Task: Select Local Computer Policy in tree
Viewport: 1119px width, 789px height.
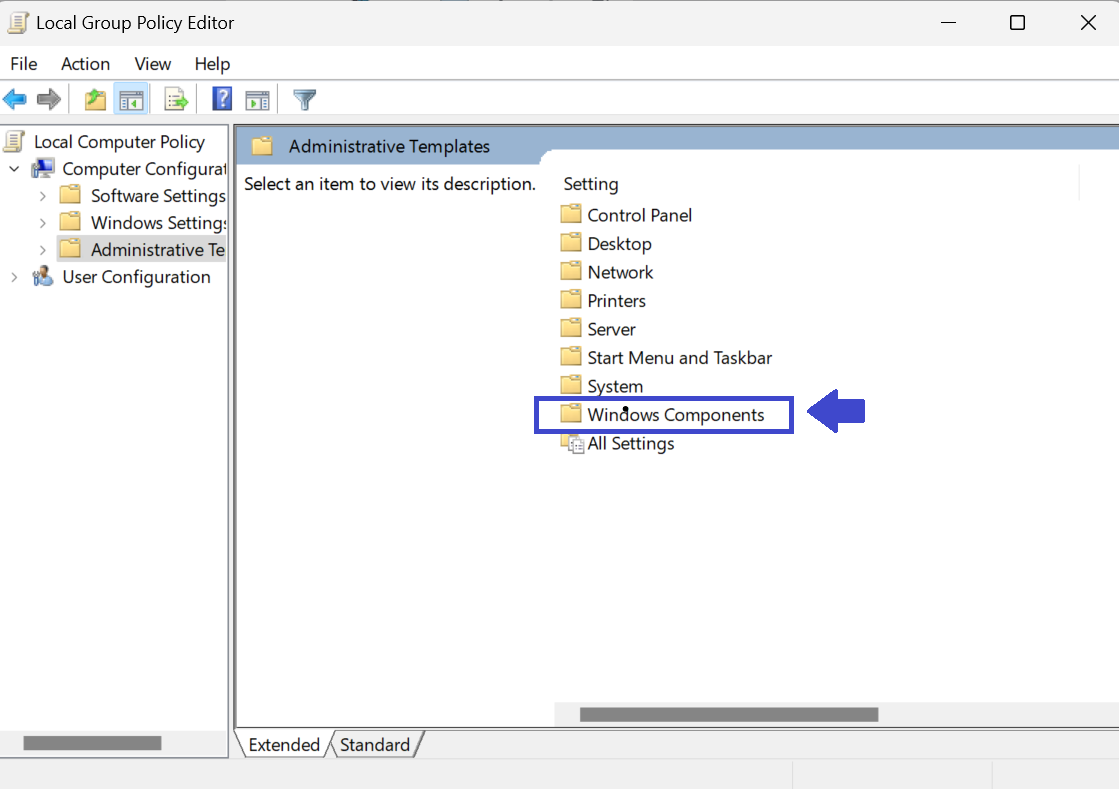Action: pos(119,142)
